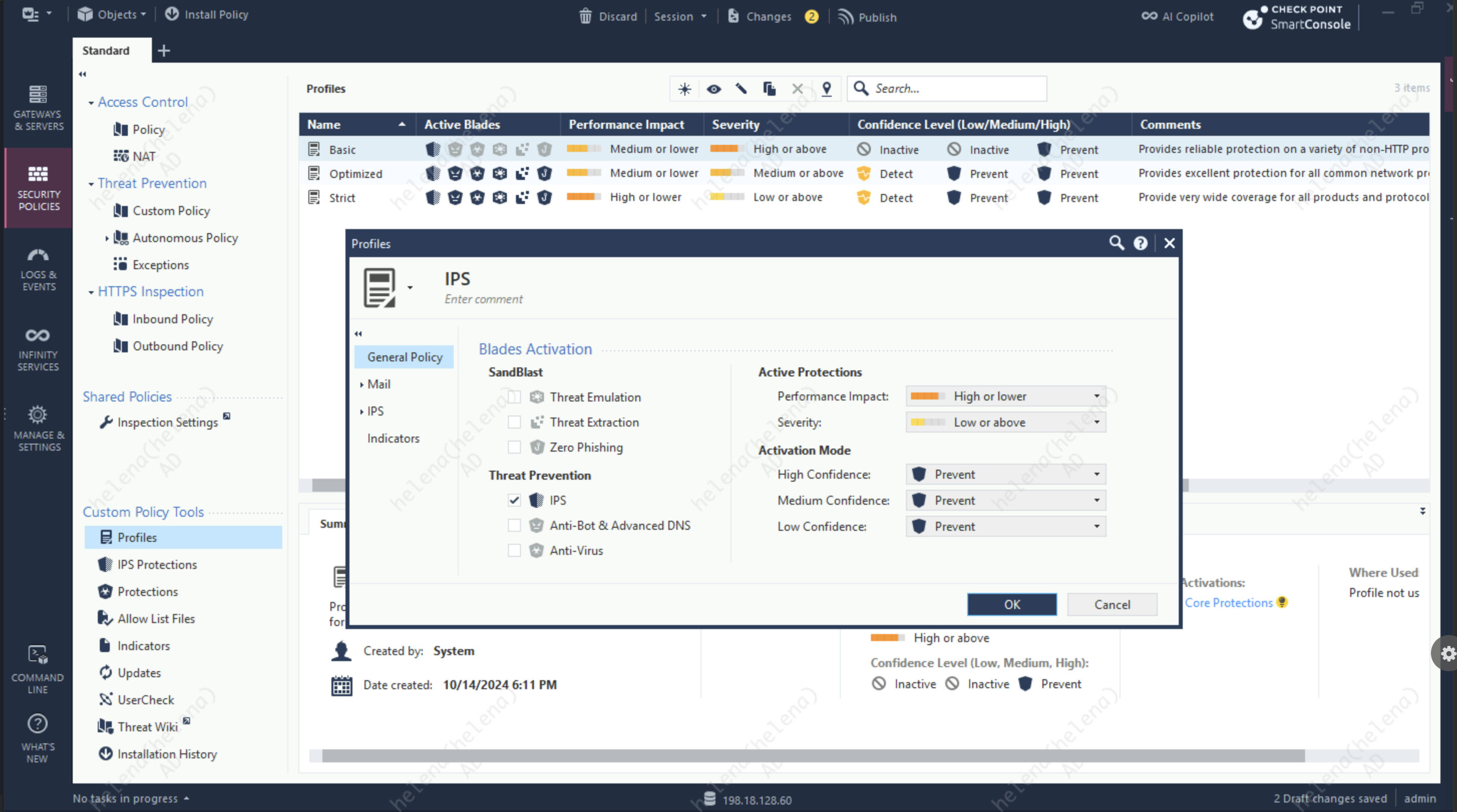Click the OK button
This screenshot has height=812, width=1457.
tap(1011, 604)
